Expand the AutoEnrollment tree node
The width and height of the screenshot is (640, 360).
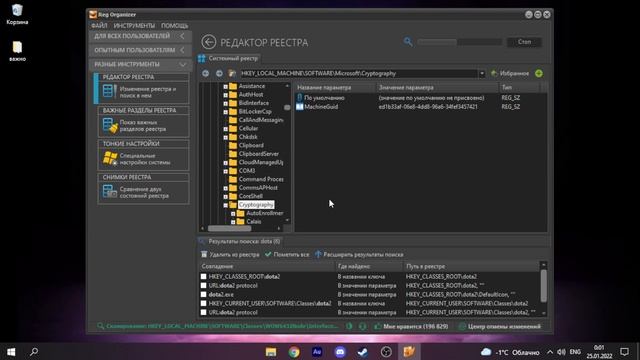[233, 213]
